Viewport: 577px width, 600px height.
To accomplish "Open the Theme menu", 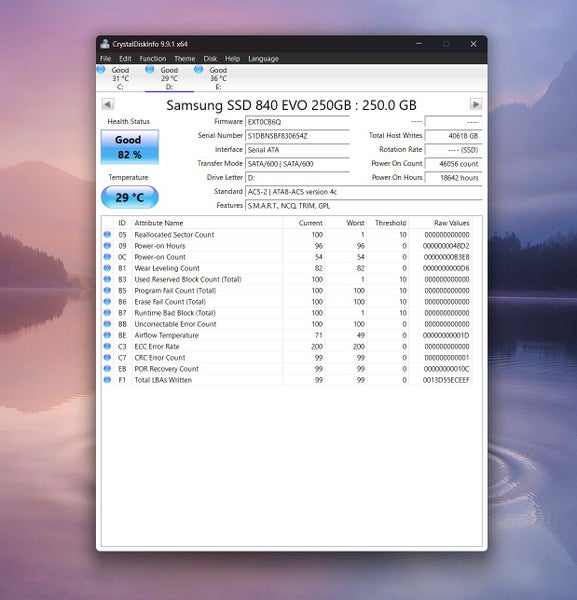I will (x=184, y=59).
